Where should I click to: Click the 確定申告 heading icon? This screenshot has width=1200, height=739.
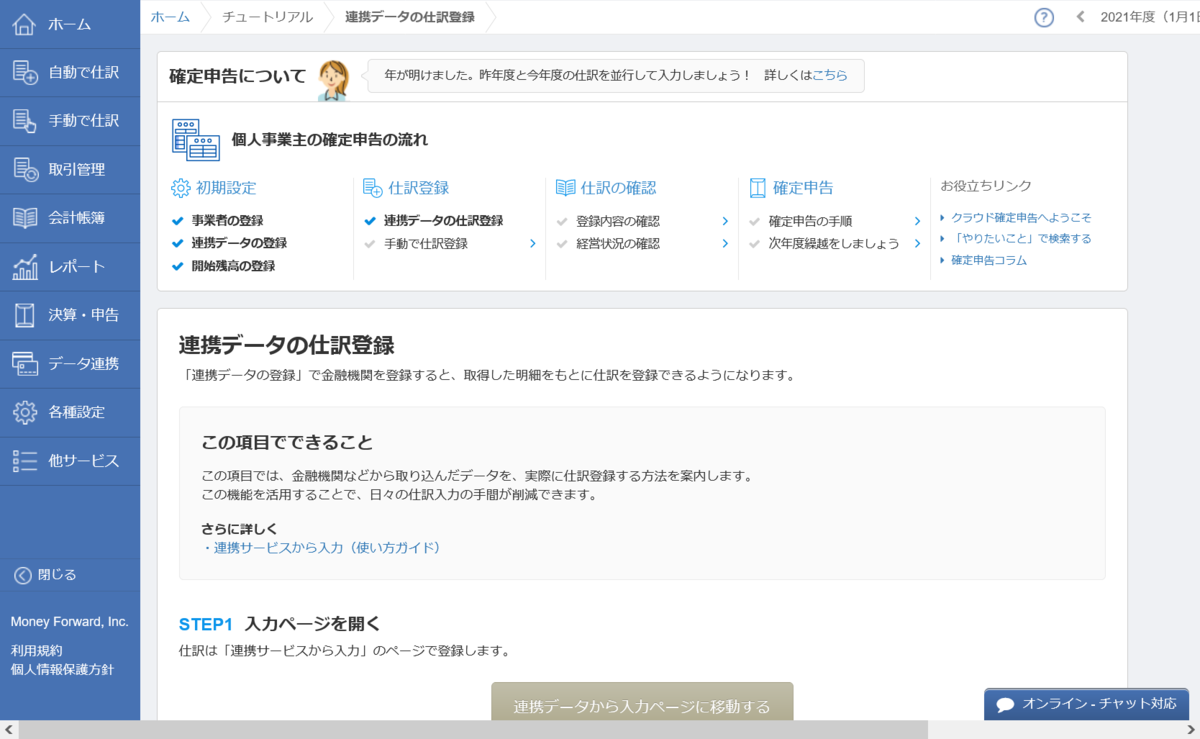coord(757,188)
